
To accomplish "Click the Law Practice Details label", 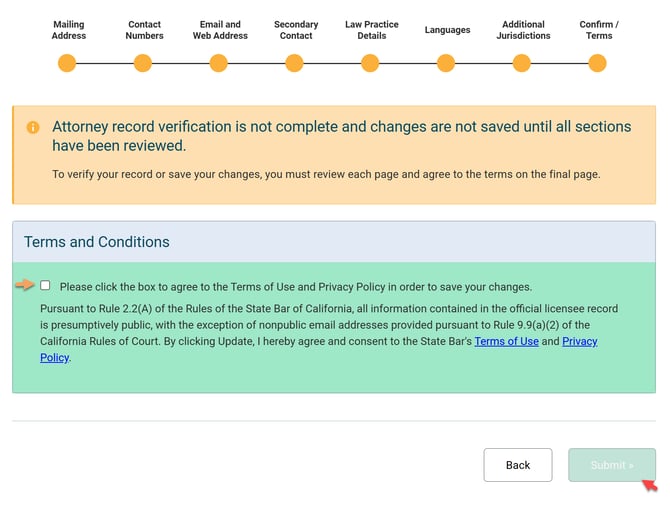I will coord(372,30).
